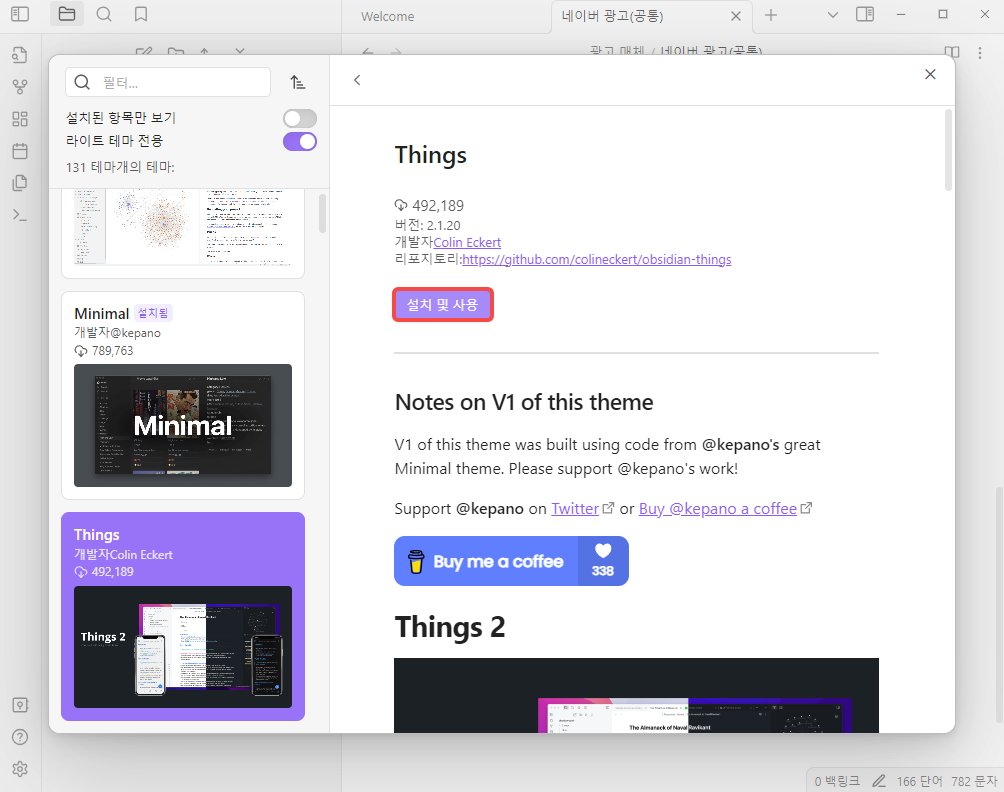Image resolution: width=1004 pixels, height=792 pixels.
Task: Open Colin Eckert developer link
Action: 467,243
